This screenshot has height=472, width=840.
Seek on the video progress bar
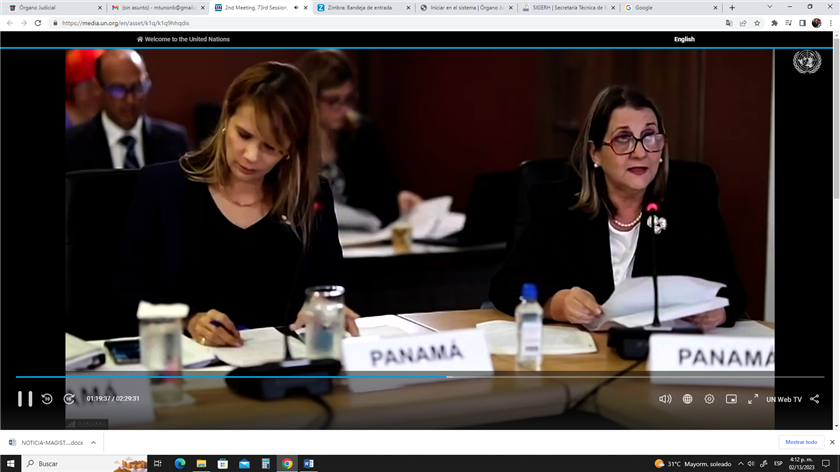420,377
